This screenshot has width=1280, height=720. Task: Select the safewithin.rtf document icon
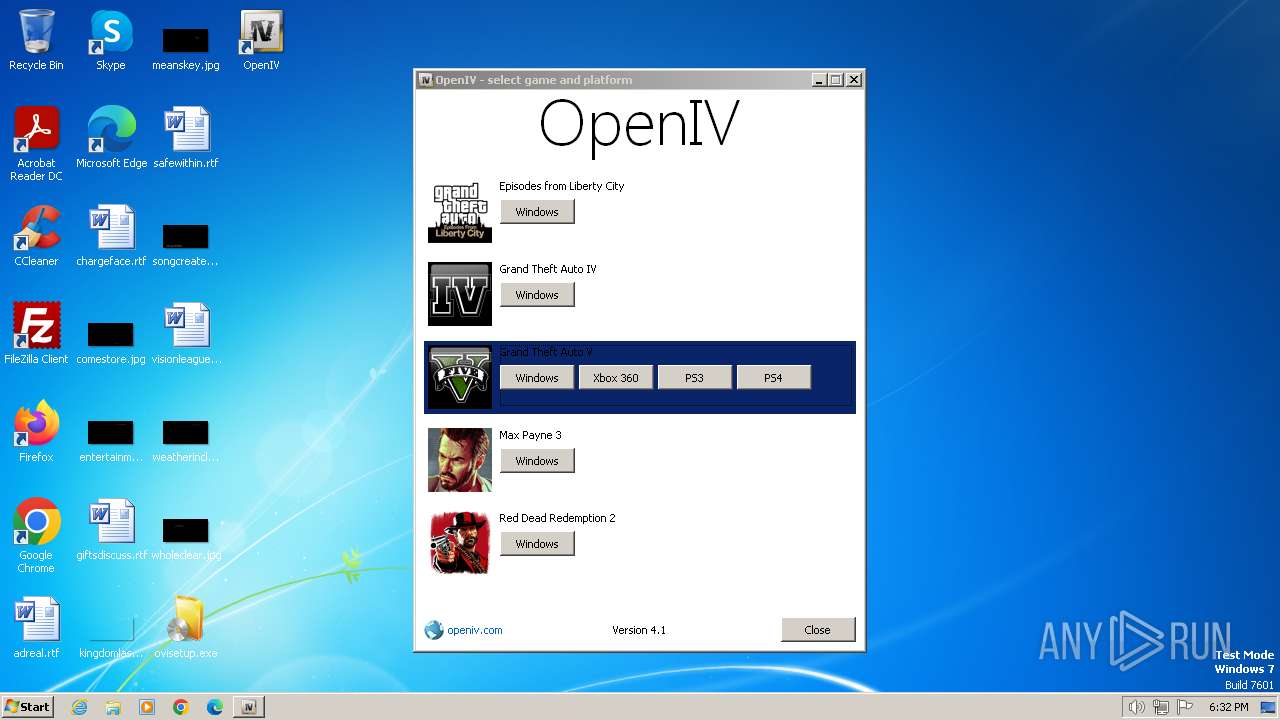click(186, 137)
